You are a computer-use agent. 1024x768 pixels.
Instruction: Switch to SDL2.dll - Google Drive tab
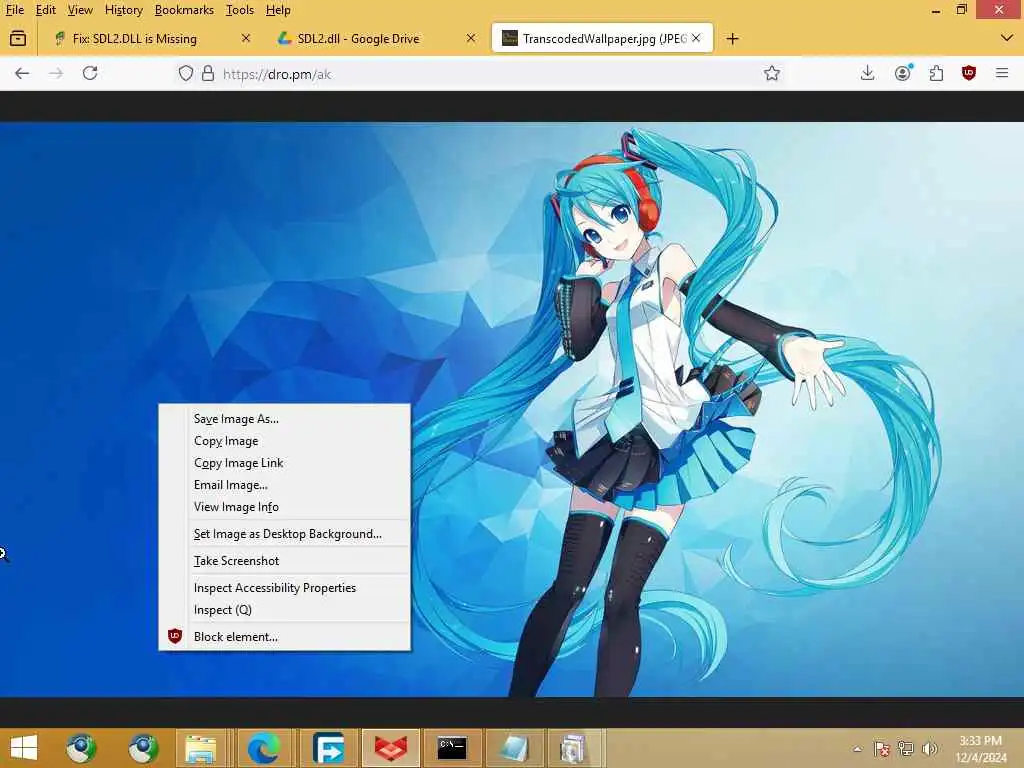pyautogui.click(x=377, y=39)
